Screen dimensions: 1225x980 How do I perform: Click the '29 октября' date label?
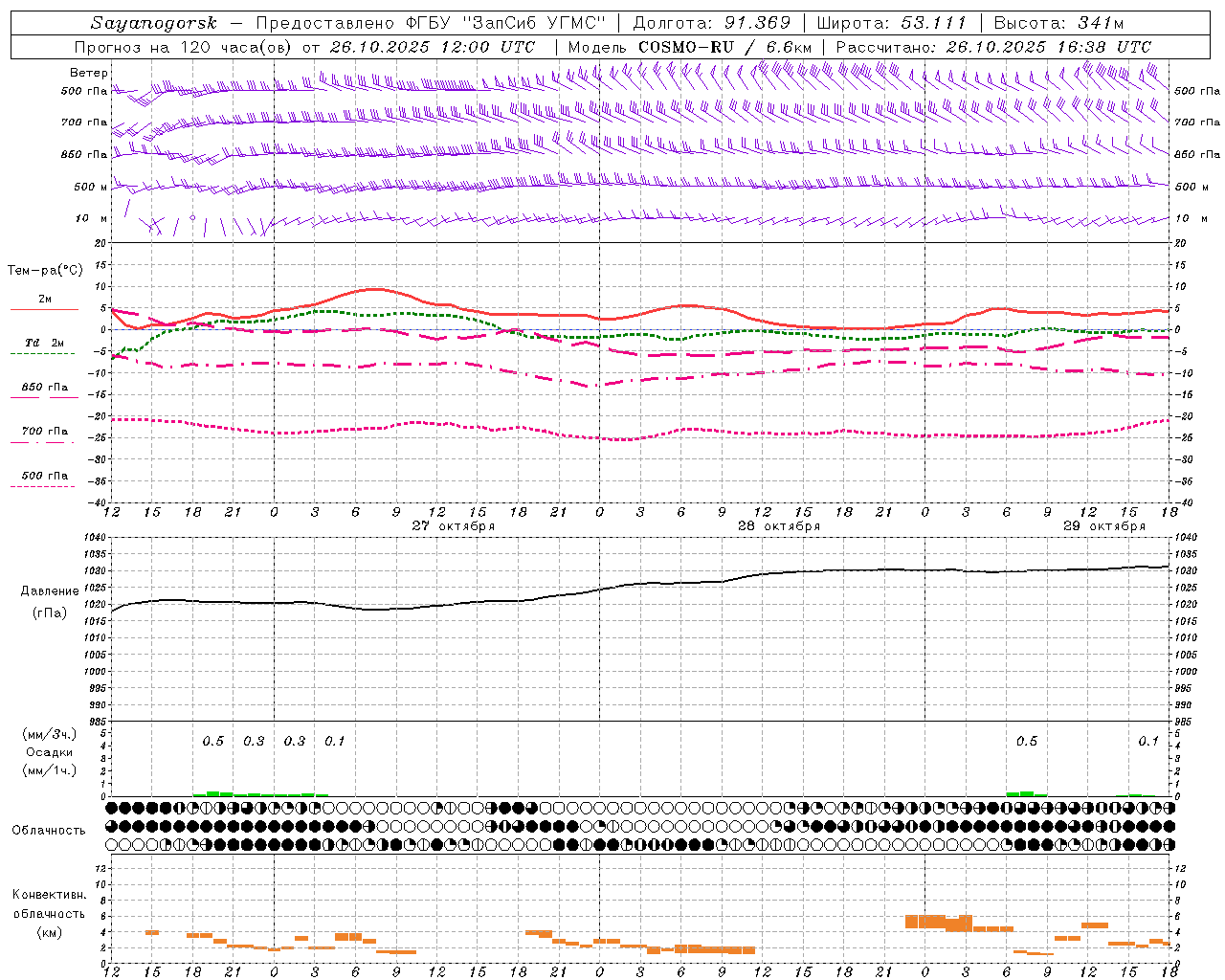[1104, 526]
